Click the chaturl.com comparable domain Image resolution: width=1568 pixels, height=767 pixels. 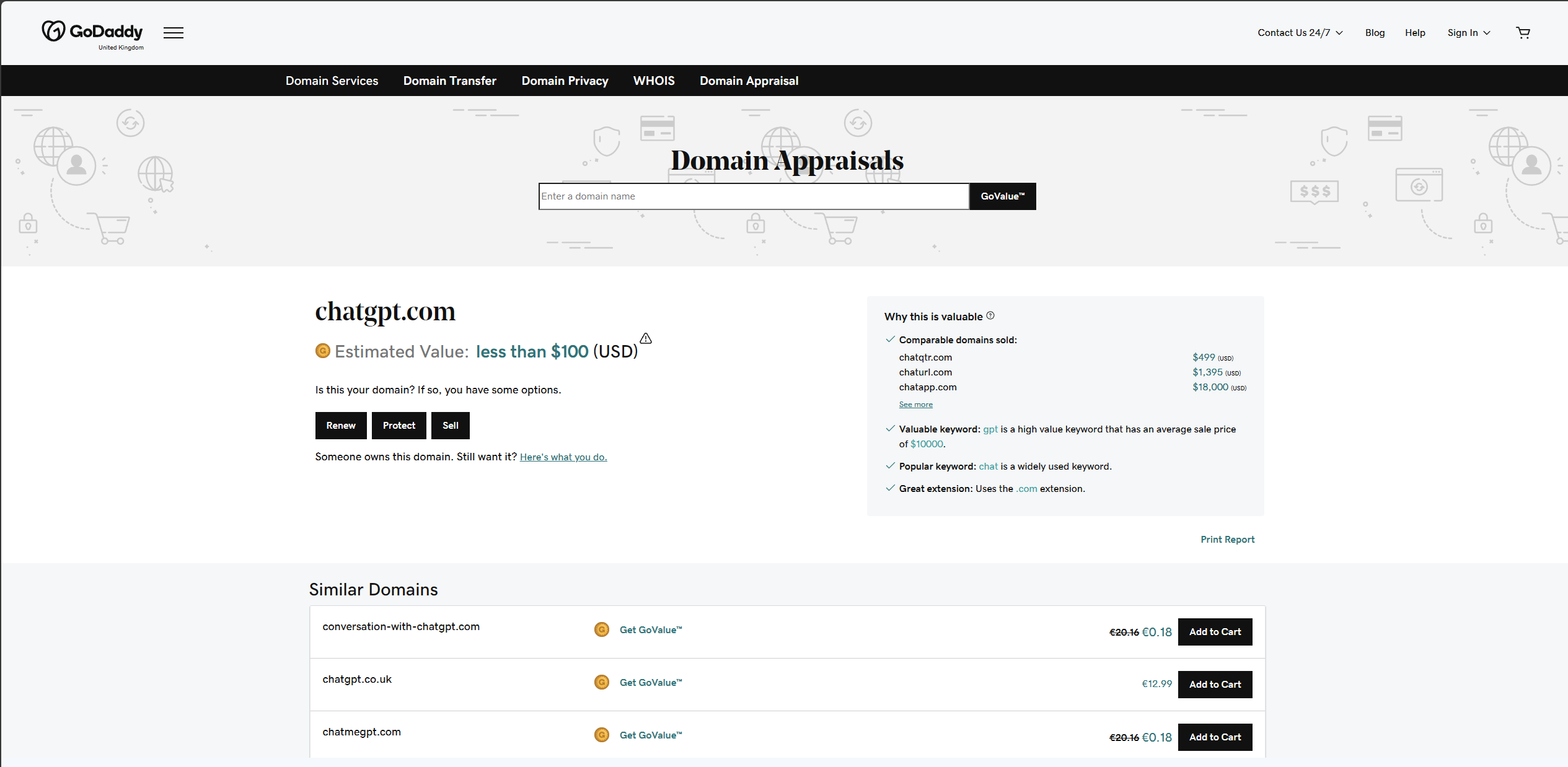(x=925, y=372)
